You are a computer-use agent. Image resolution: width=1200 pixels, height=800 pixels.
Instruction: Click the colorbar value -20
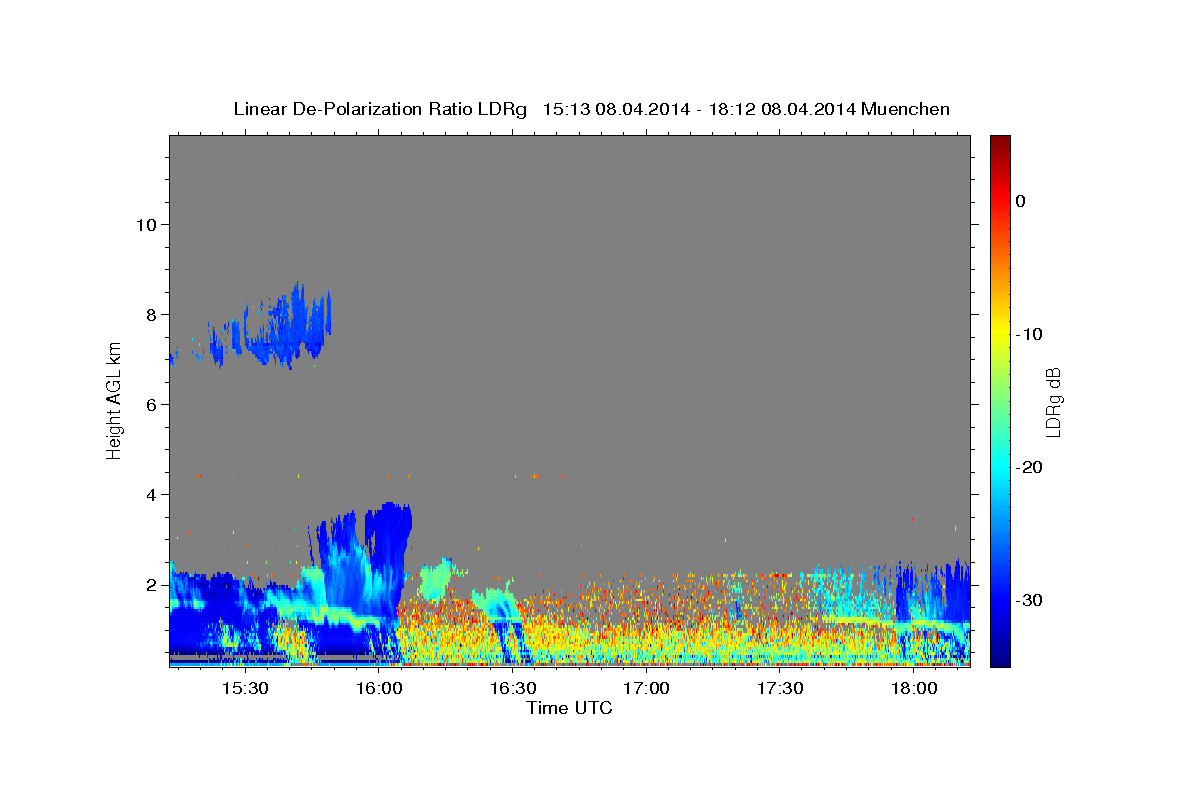click(1028, 467)
